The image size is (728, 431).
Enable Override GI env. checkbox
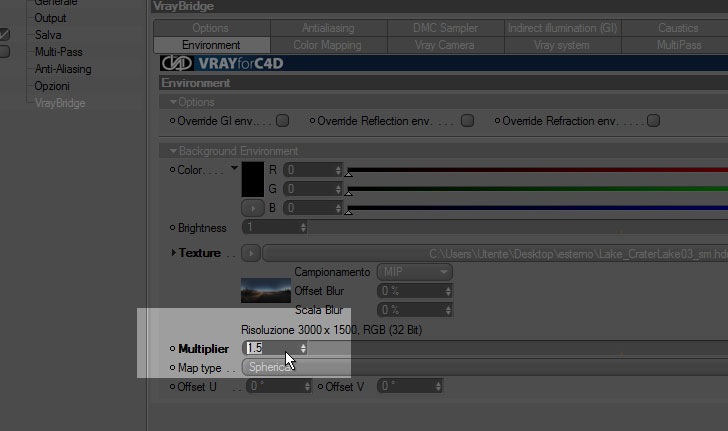coord(282,121)
